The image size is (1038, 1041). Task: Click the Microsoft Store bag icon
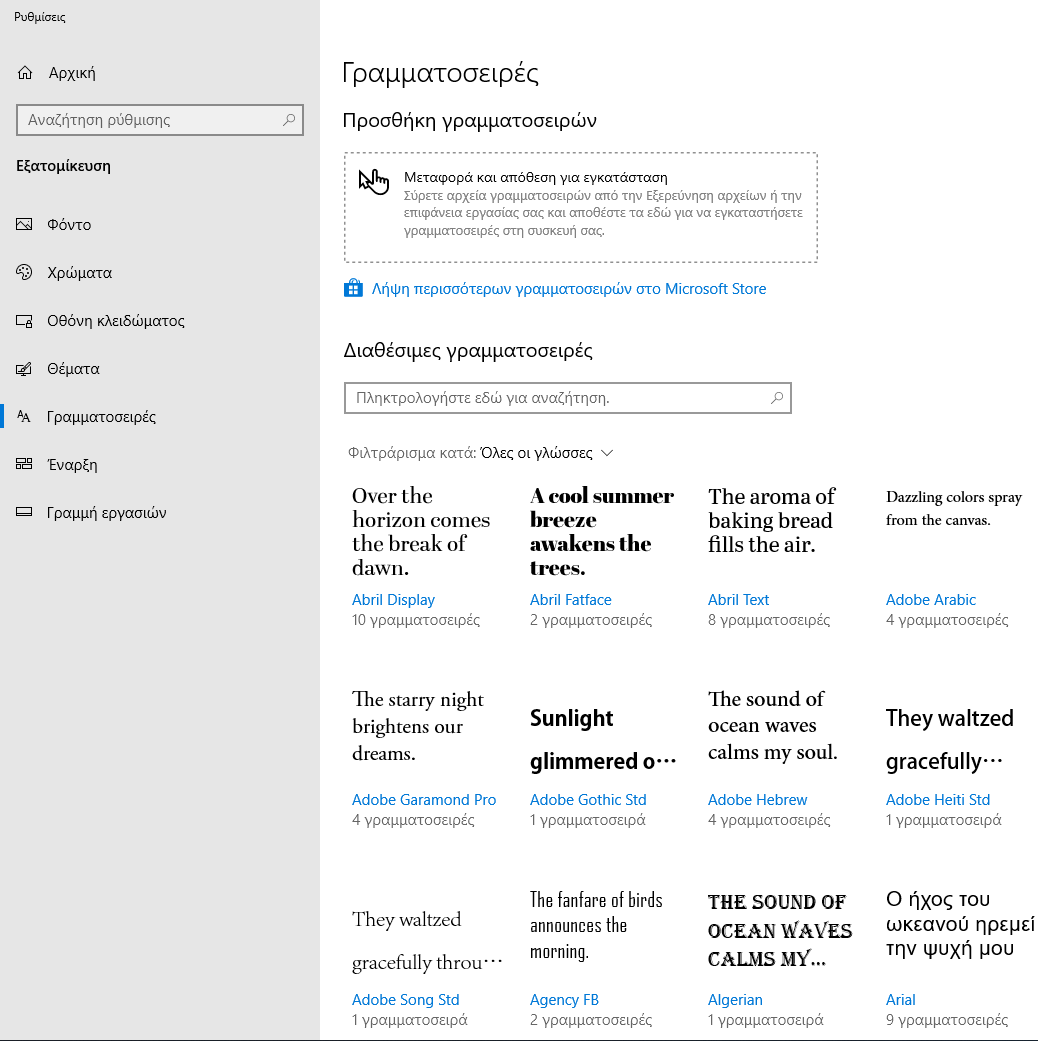pos(353,289)
